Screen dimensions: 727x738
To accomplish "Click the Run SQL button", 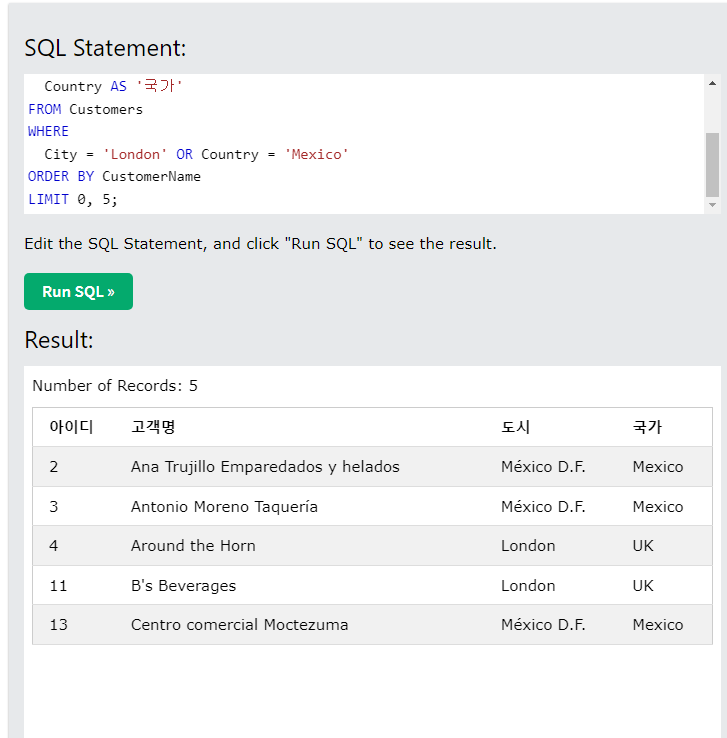I will click(x=79, y=291).
